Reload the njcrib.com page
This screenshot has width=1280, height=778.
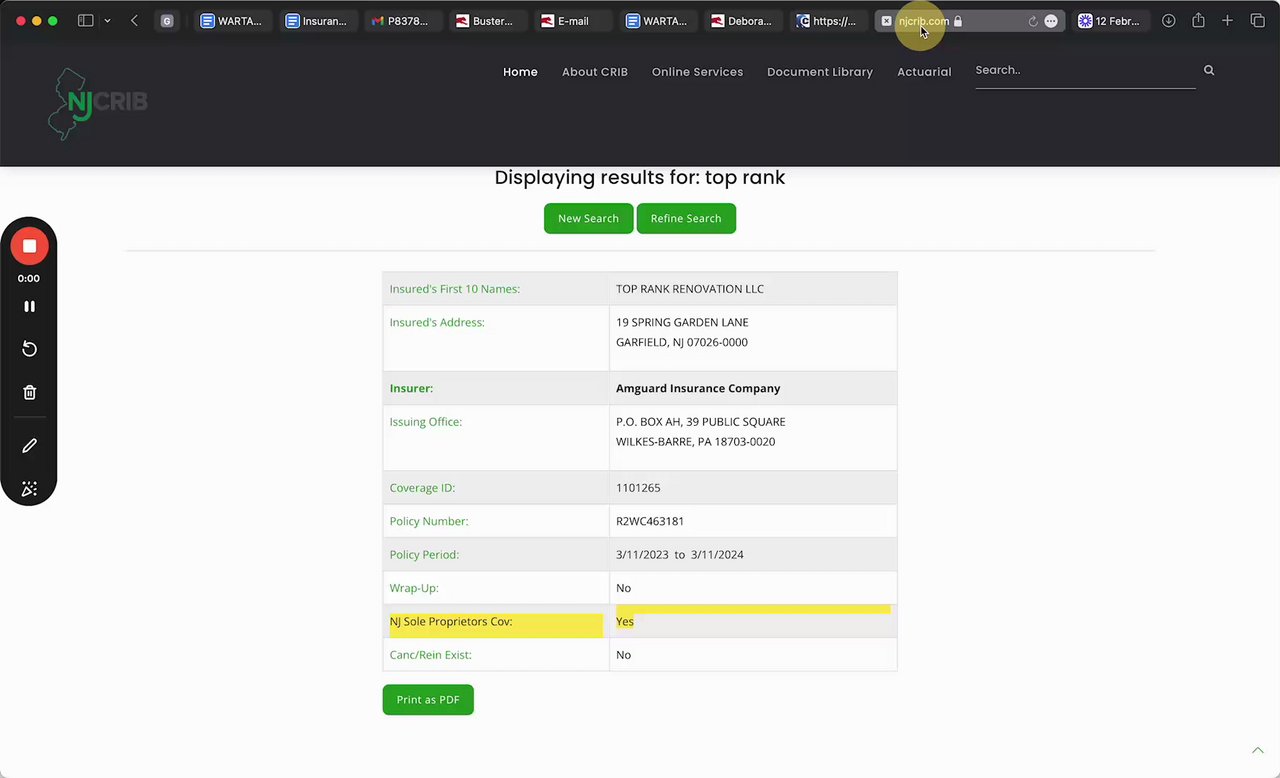click(1032, 21)
